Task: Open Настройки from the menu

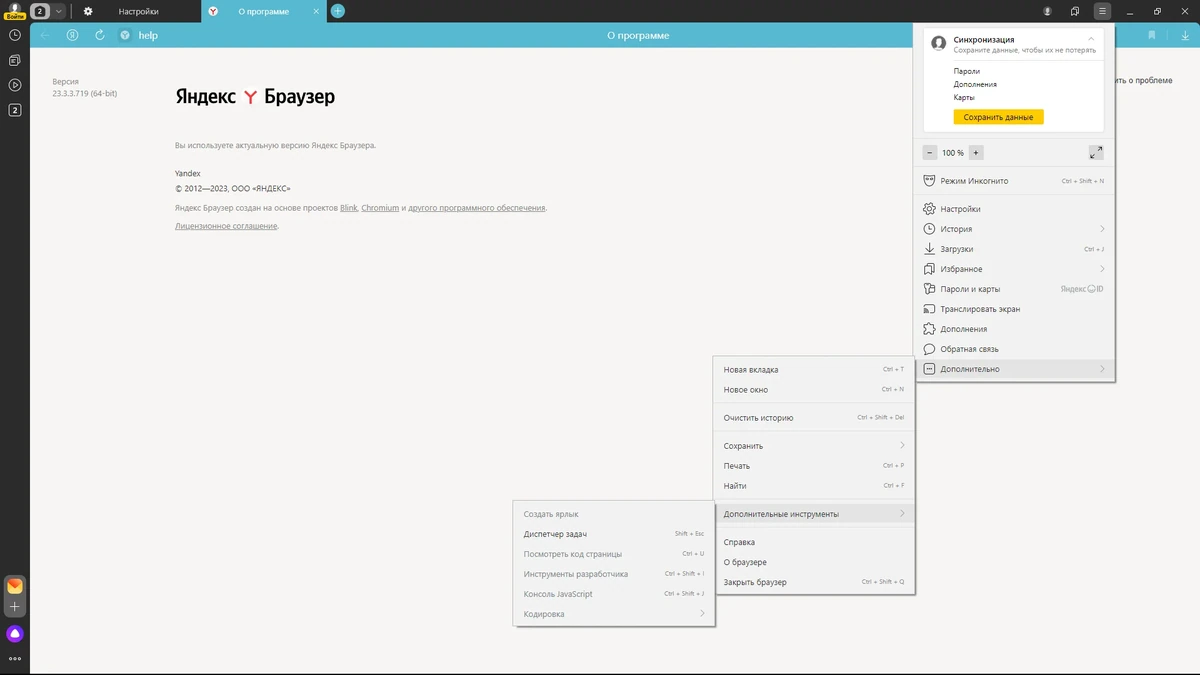Action: tap(1015, 209)
